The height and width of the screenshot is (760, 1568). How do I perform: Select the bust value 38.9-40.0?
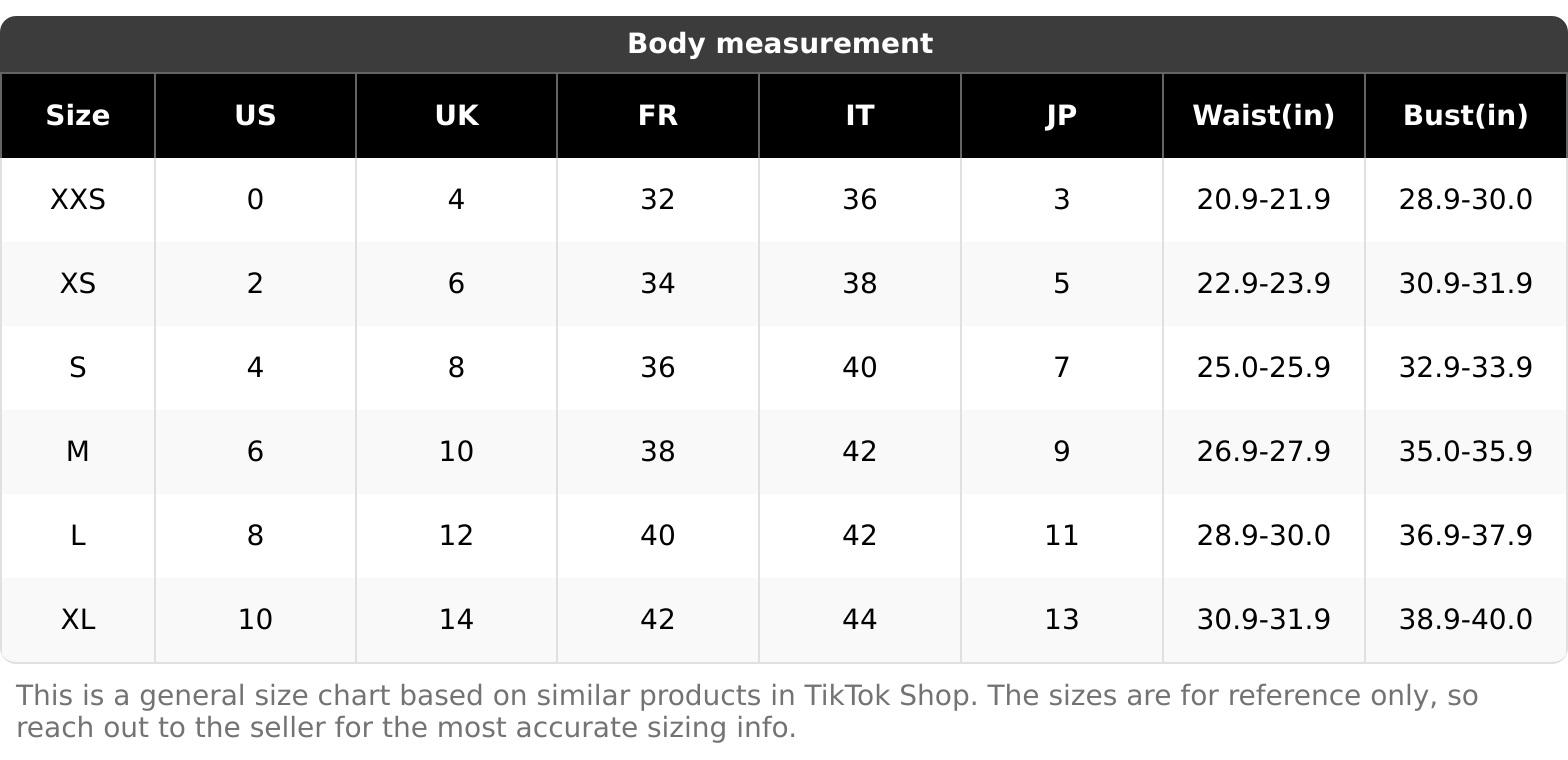1466,620
